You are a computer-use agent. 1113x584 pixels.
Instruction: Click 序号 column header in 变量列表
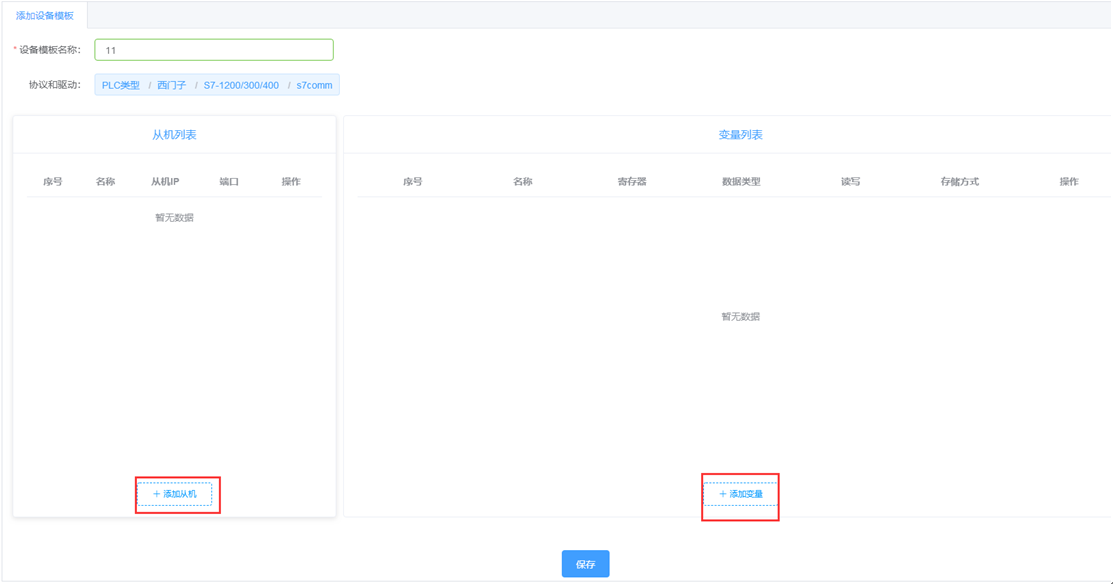[413, 182]
